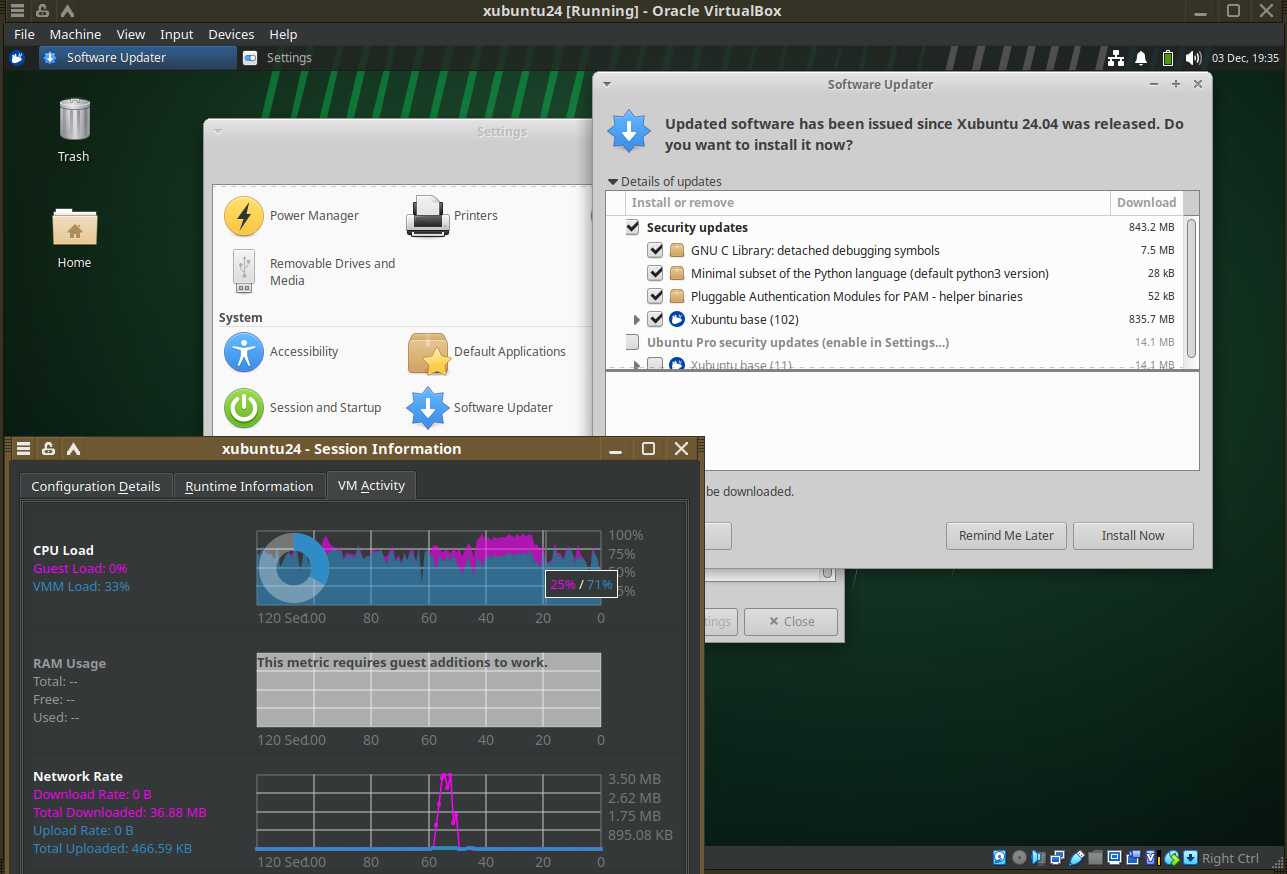Click the Remind Me Later button
Image resolution: width=1287 pixels, height=874 pixels.
click(x=1006, y=536)
